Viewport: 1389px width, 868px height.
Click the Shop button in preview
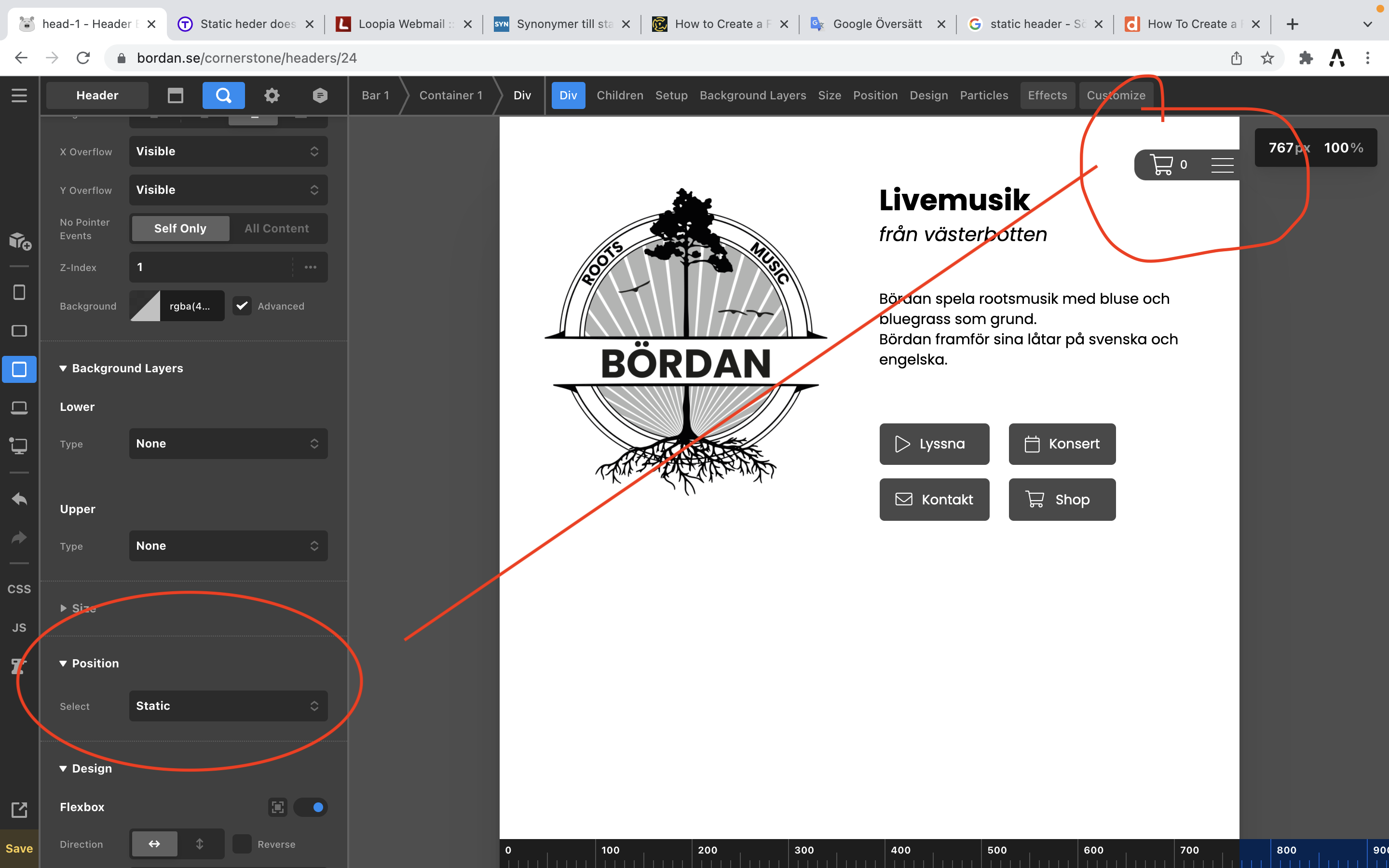tap(1062, 500)
